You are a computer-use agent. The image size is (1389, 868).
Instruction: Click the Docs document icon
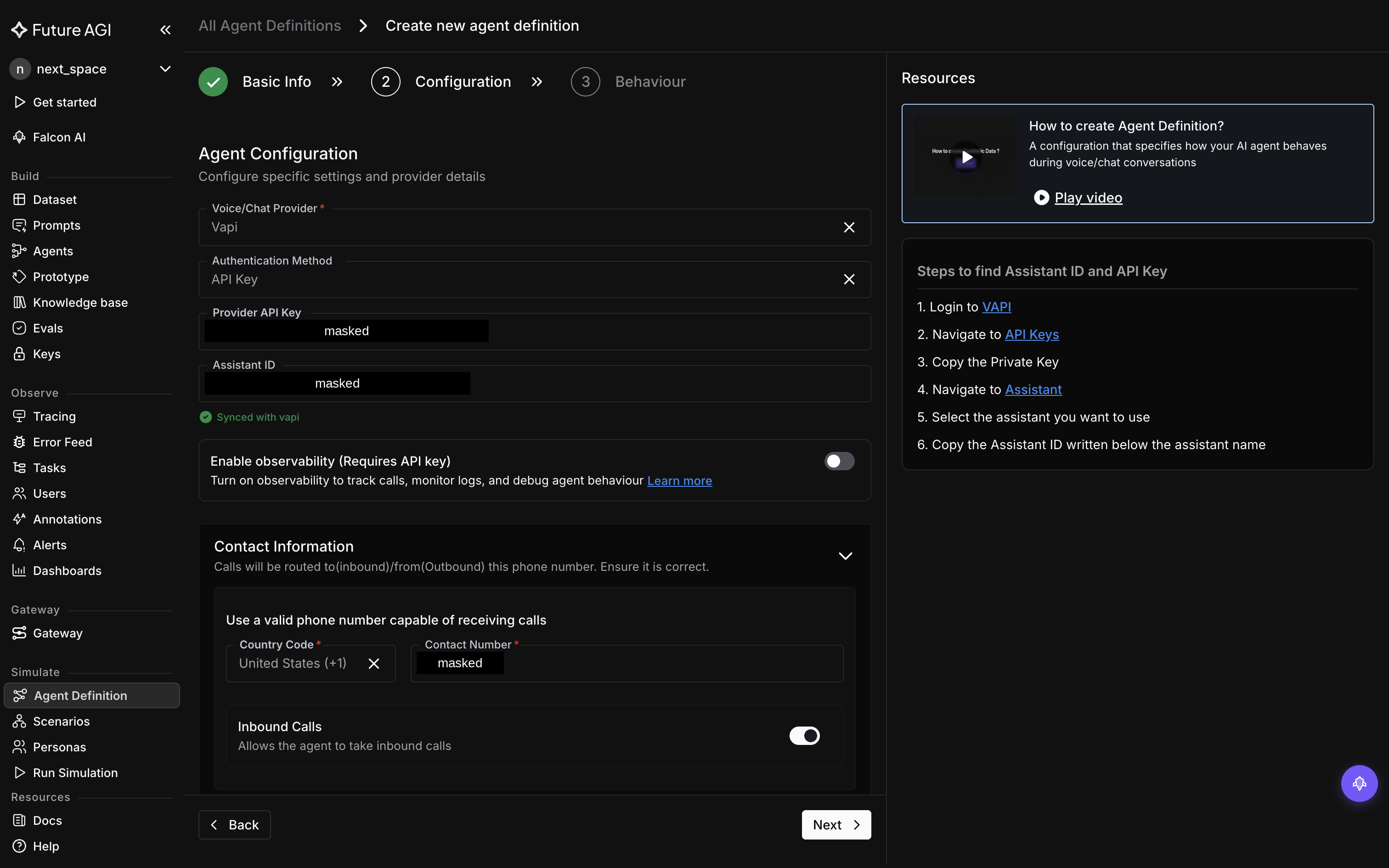coord(19,820)
